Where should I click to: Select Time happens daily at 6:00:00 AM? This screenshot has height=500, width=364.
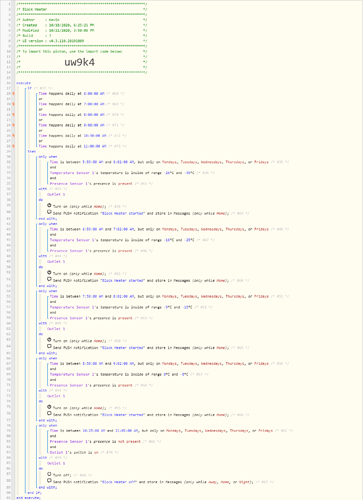coord(71,94)
